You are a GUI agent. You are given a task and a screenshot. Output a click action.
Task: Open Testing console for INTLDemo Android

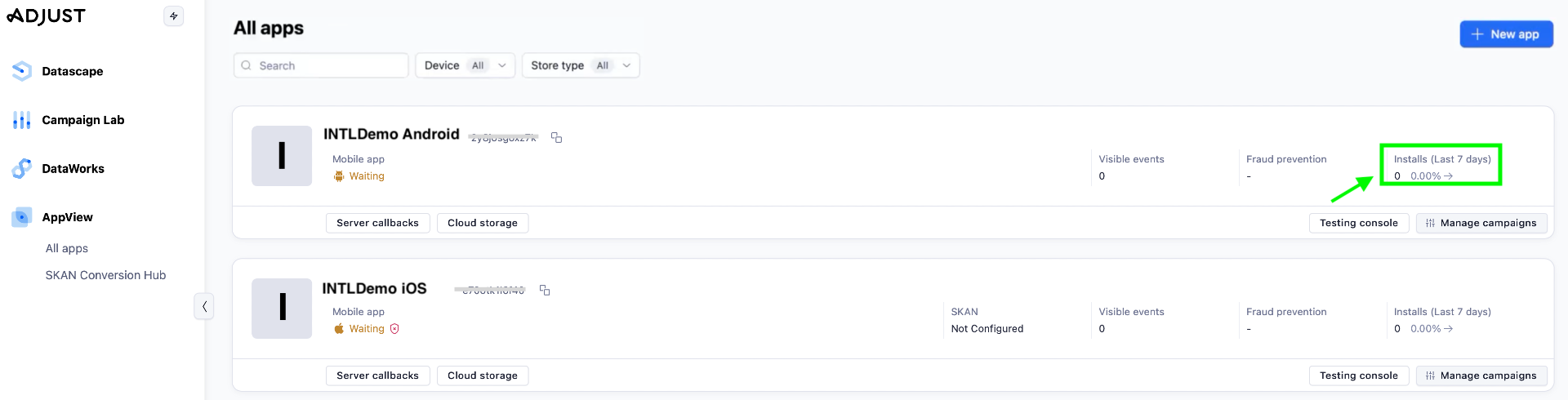(x=1358, y=223)
